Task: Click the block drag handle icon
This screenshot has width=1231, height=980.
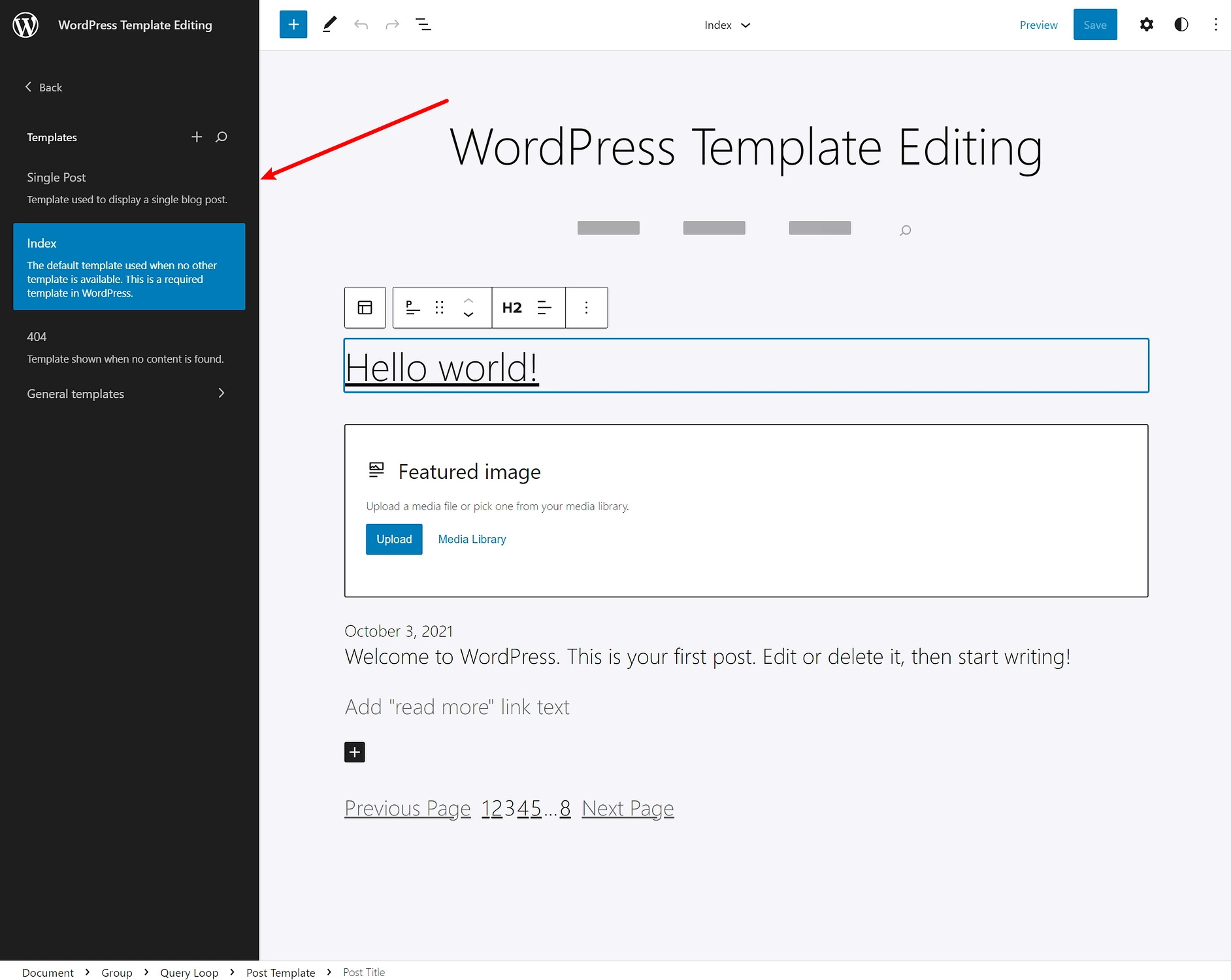Action: pos(440,307)
